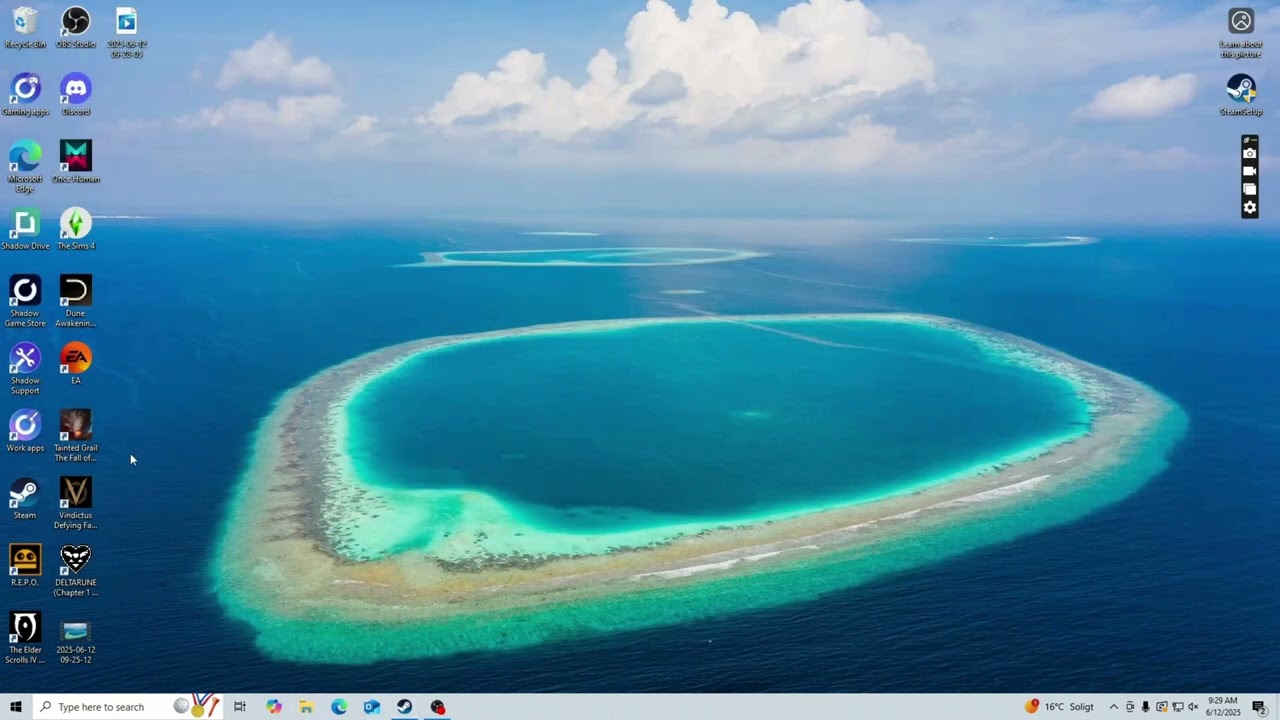The image size is (1280, 720).
Task: Open the 16°C Soligt weather widget
Action: pos(1060,707)
